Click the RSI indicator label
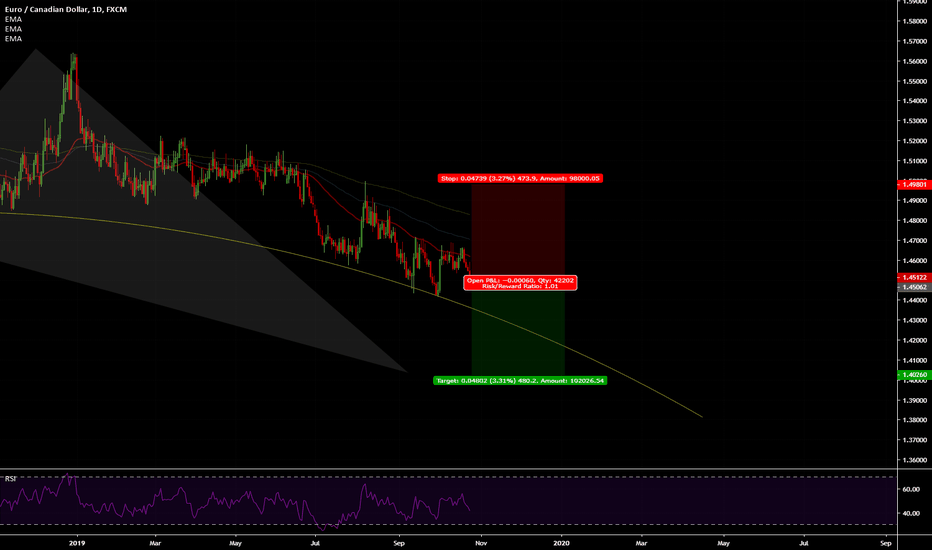 [11, 479]
